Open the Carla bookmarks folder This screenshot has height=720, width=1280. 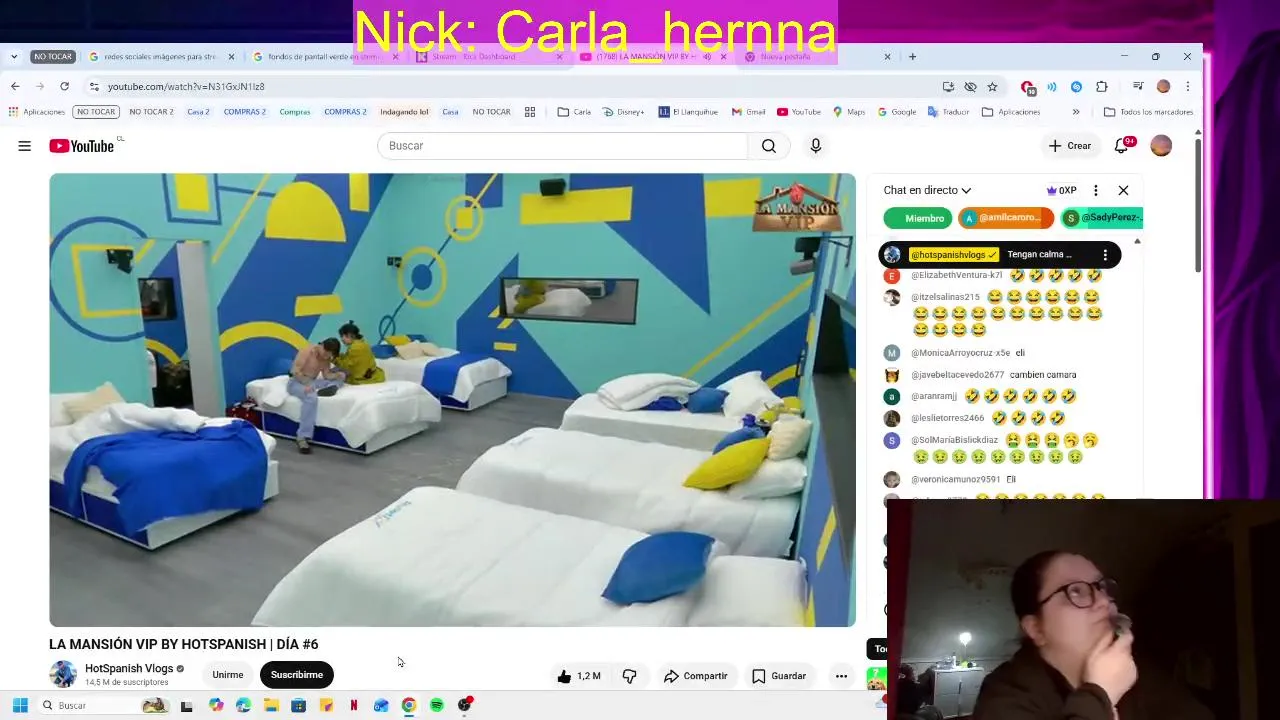pyautogui.click(x=574, y=112)
